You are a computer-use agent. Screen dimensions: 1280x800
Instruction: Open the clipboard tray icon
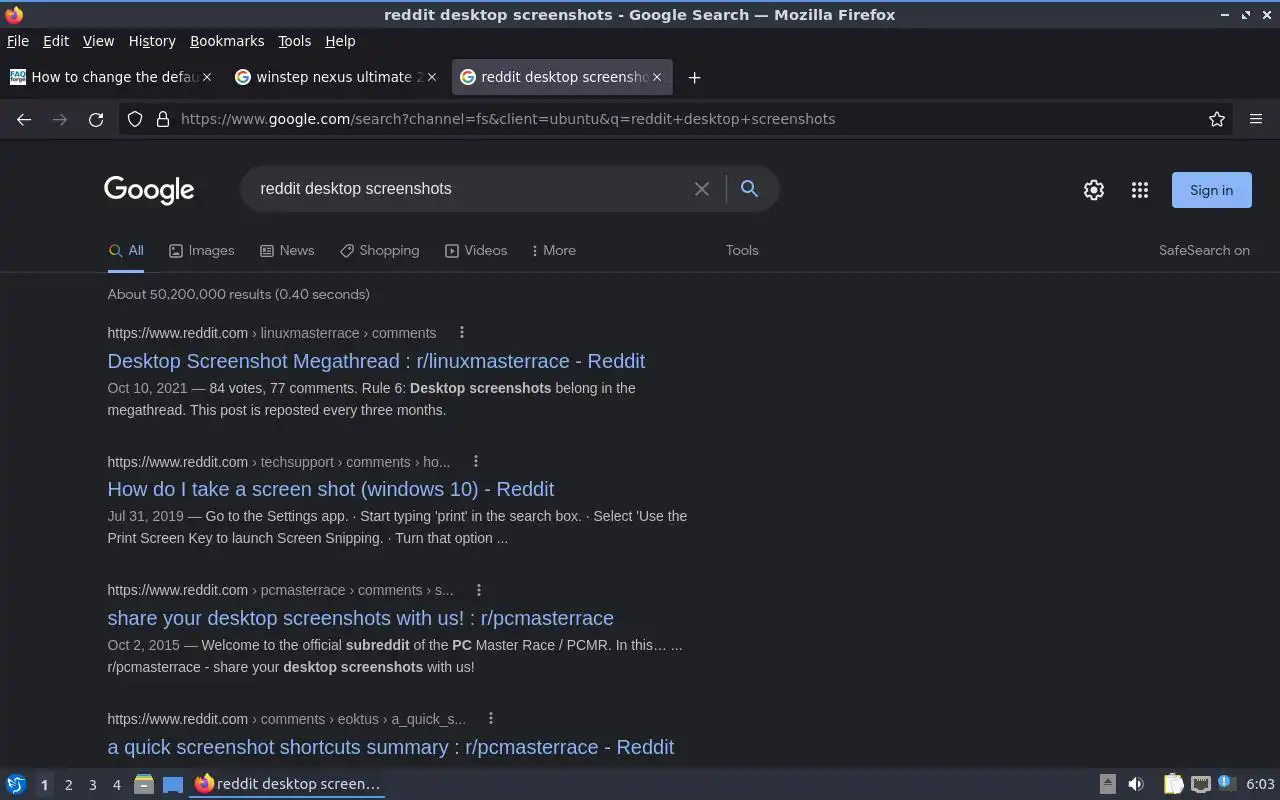point(1173,784)
